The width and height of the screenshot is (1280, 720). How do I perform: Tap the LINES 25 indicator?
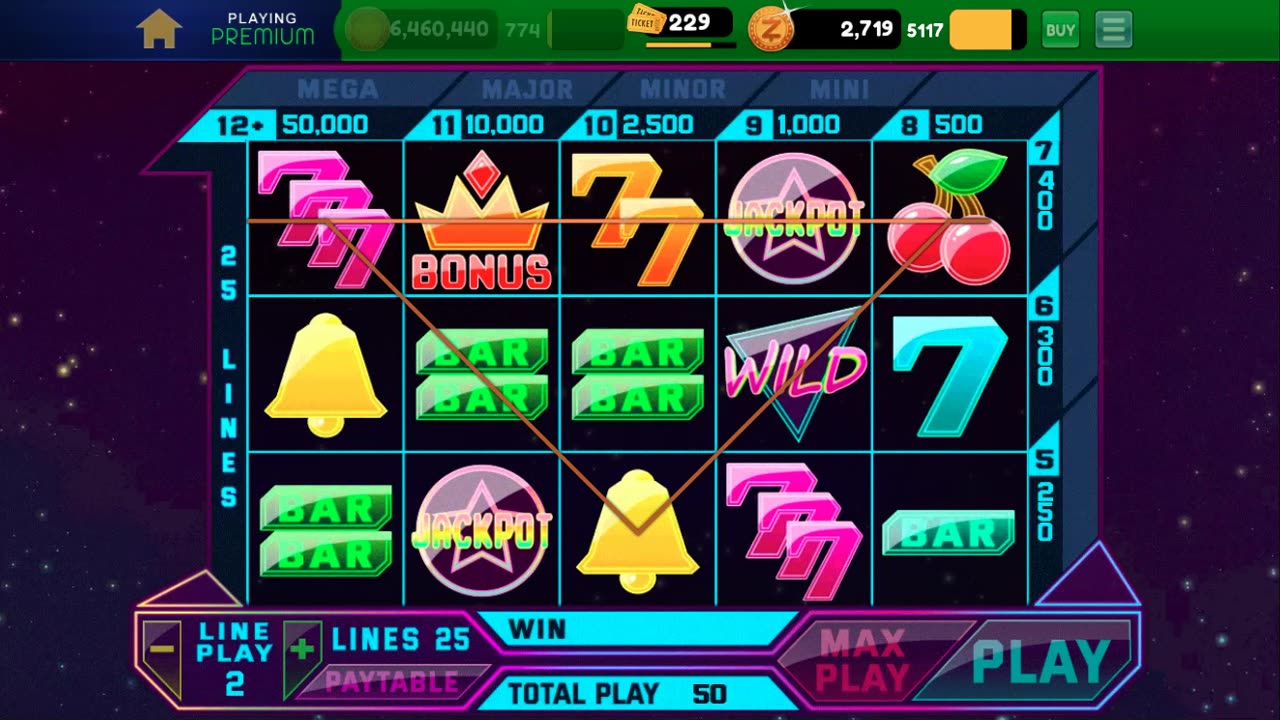pyautogui.click(x=401, y=640)
